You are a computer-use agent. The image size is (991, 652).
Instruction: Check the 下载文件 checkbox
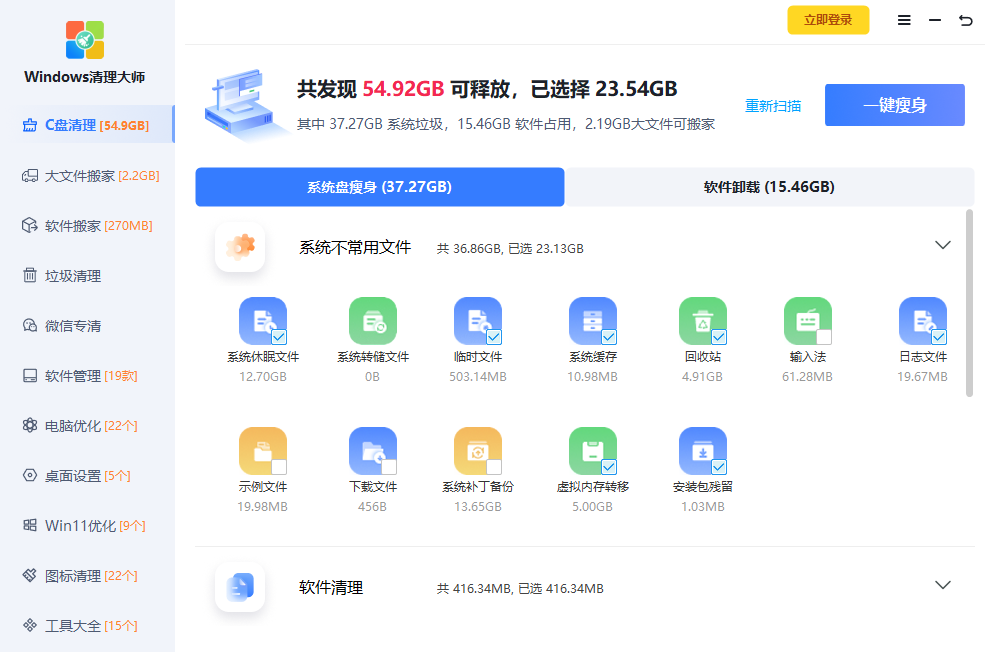coord(389,467)
